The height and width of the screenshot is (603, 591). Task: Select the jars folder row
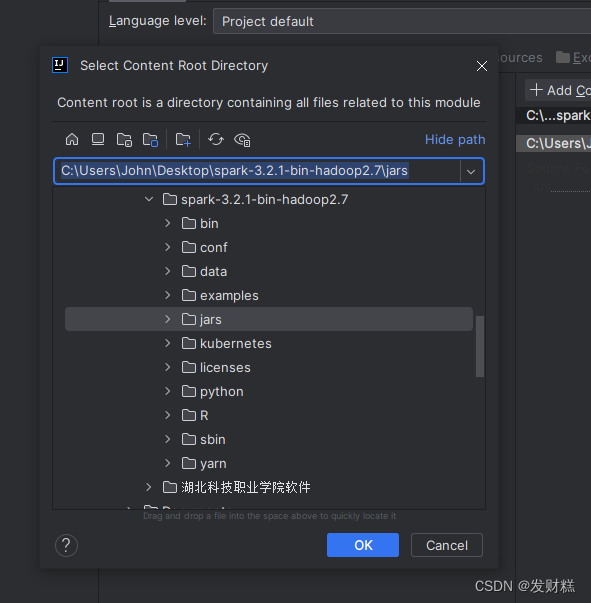coord(269,319)
